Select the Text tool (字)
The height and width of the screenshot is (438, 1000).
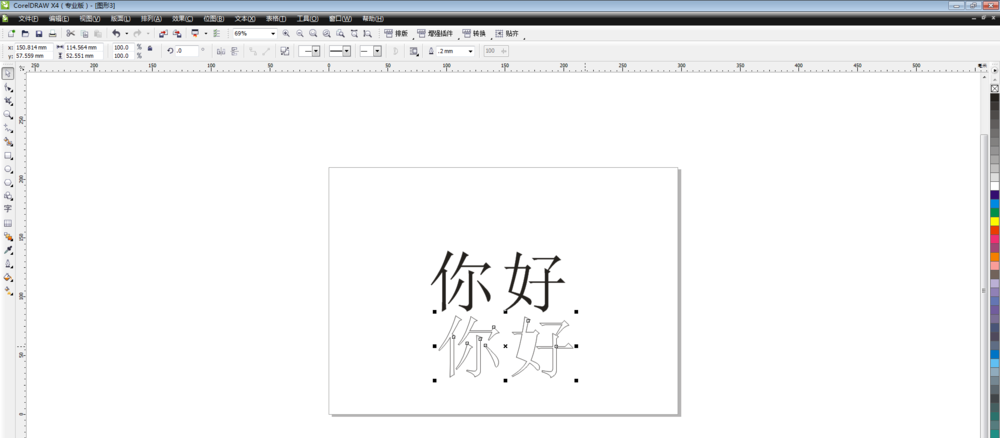(x=8, y=209)
